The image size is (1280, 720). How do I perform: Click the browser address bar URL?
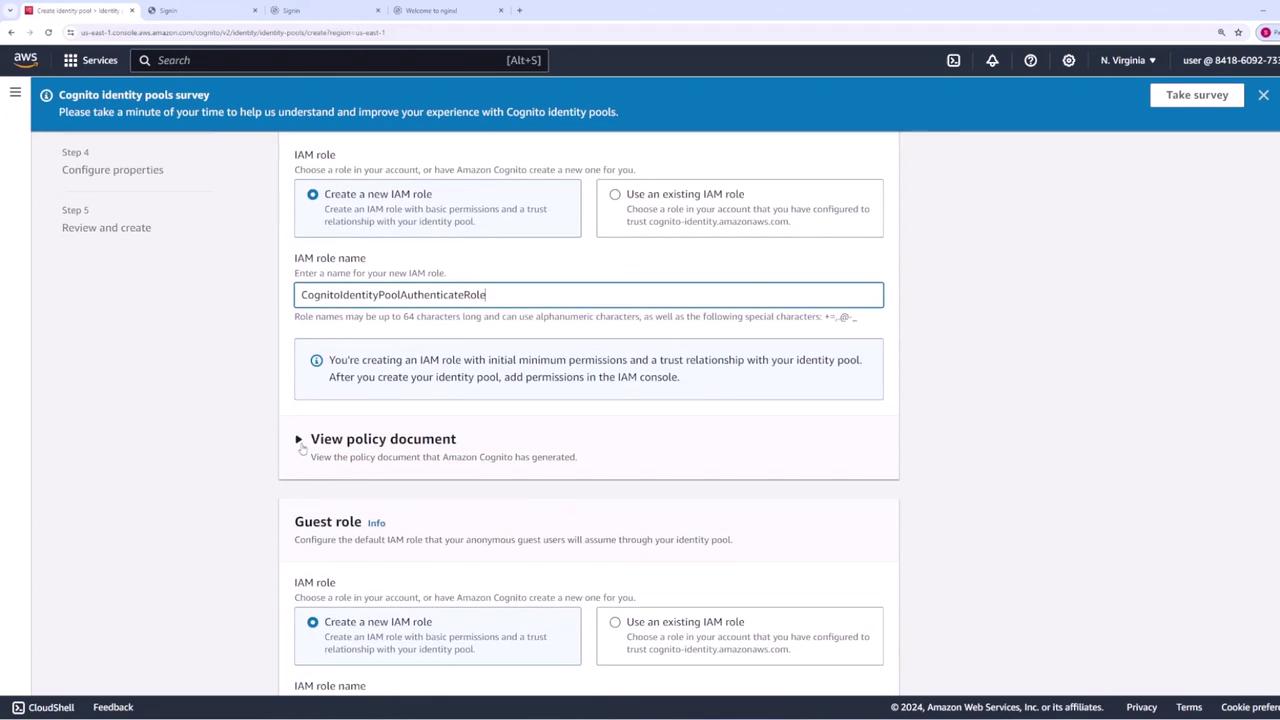[233, 32]
